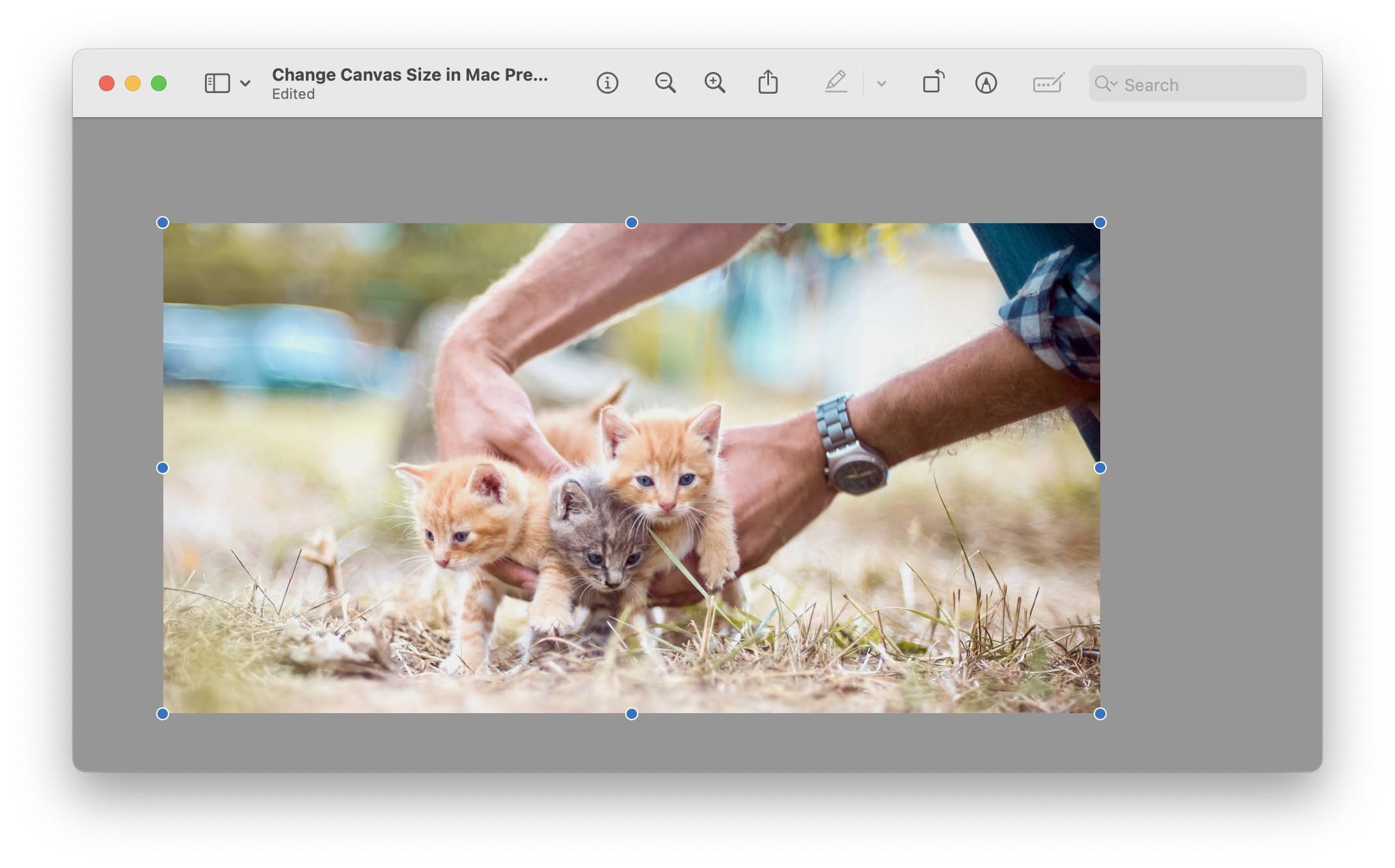Open the search options magnifier dropdown
This screenshot has height=868, width=1395.
pyautogui.click(x=1105, y=83)
